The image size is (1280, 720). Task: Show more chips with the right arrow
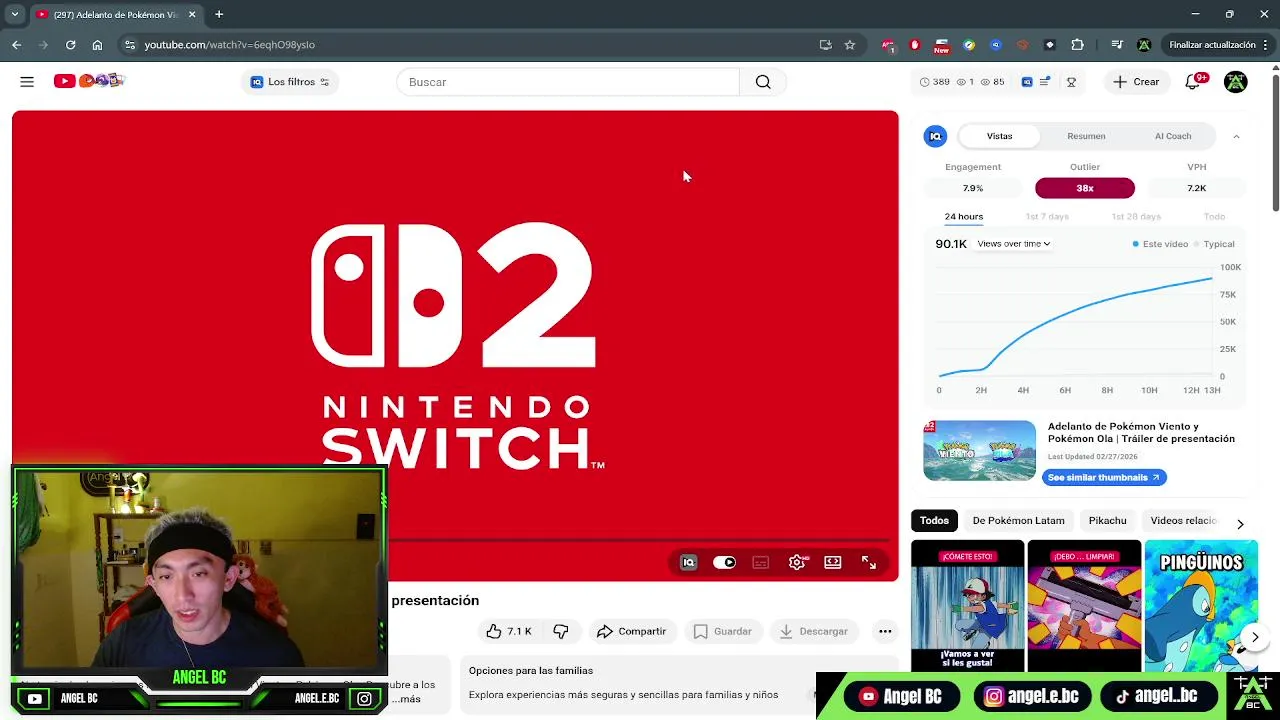coord(1240,524)
